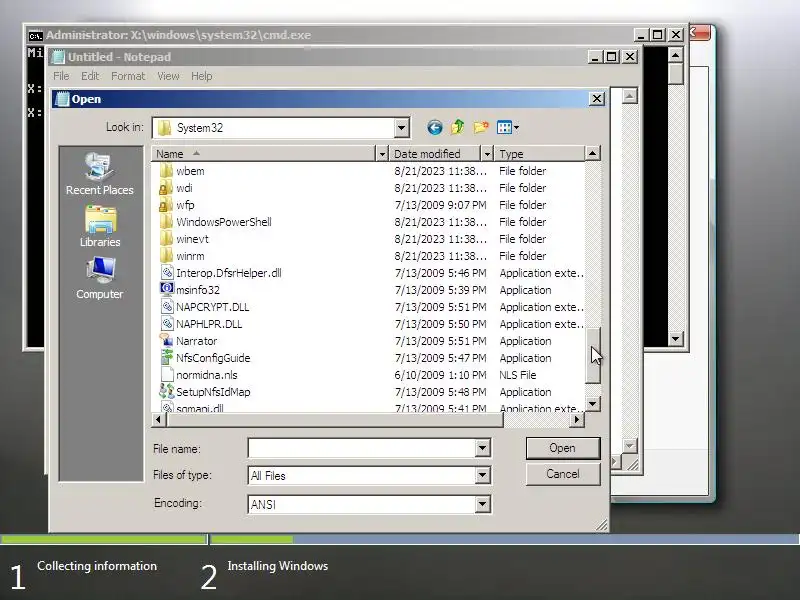Open Notepad Help menu
The image size is (800, 600).
point(202,76)
